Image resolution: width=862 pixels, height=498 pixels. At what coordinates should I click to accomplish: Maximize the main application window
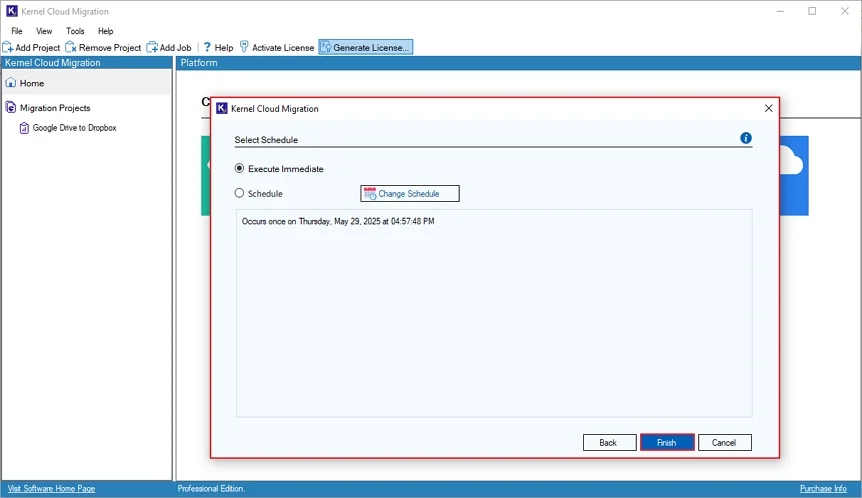pos(812,11)
